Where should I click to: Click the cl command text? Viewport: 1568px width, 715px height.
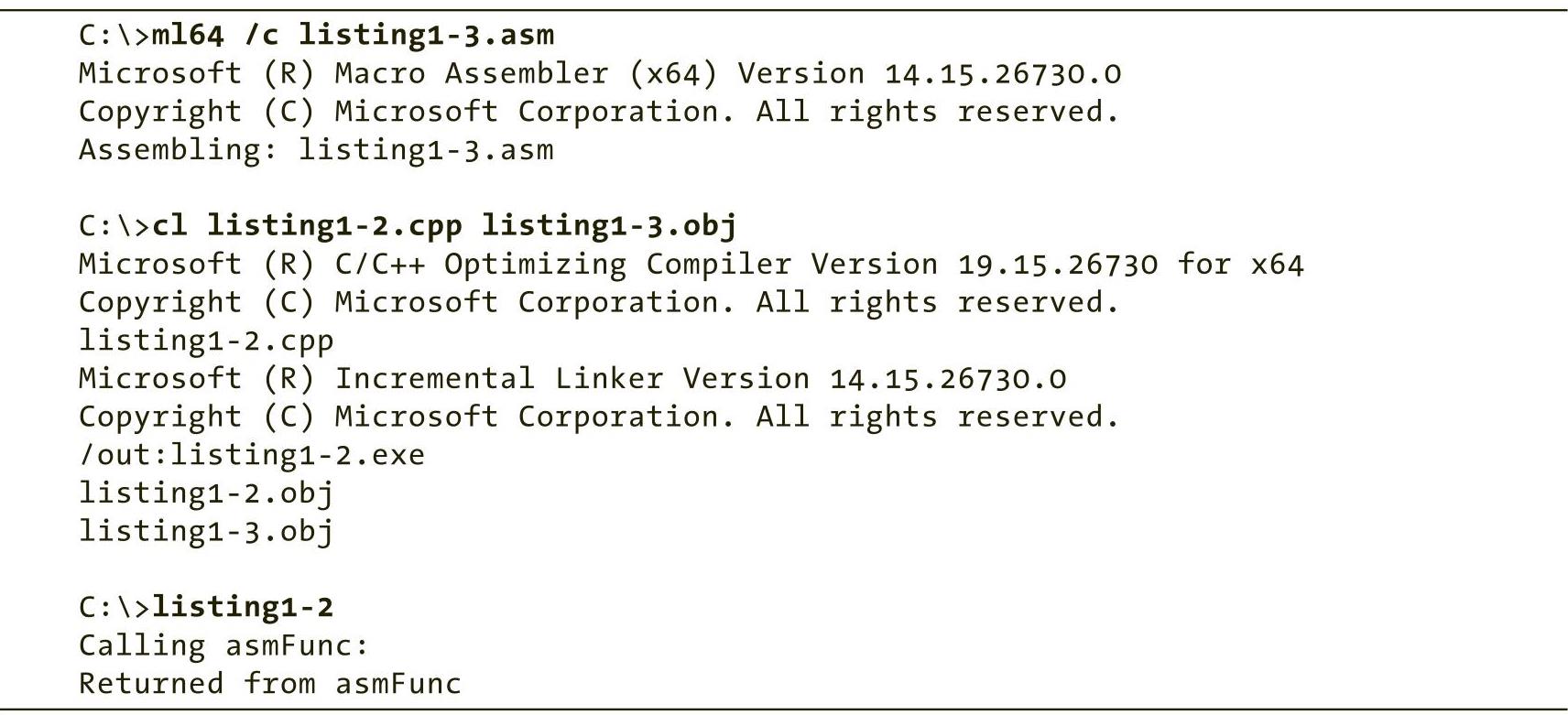pyautogui.click(x=169, y=225)
